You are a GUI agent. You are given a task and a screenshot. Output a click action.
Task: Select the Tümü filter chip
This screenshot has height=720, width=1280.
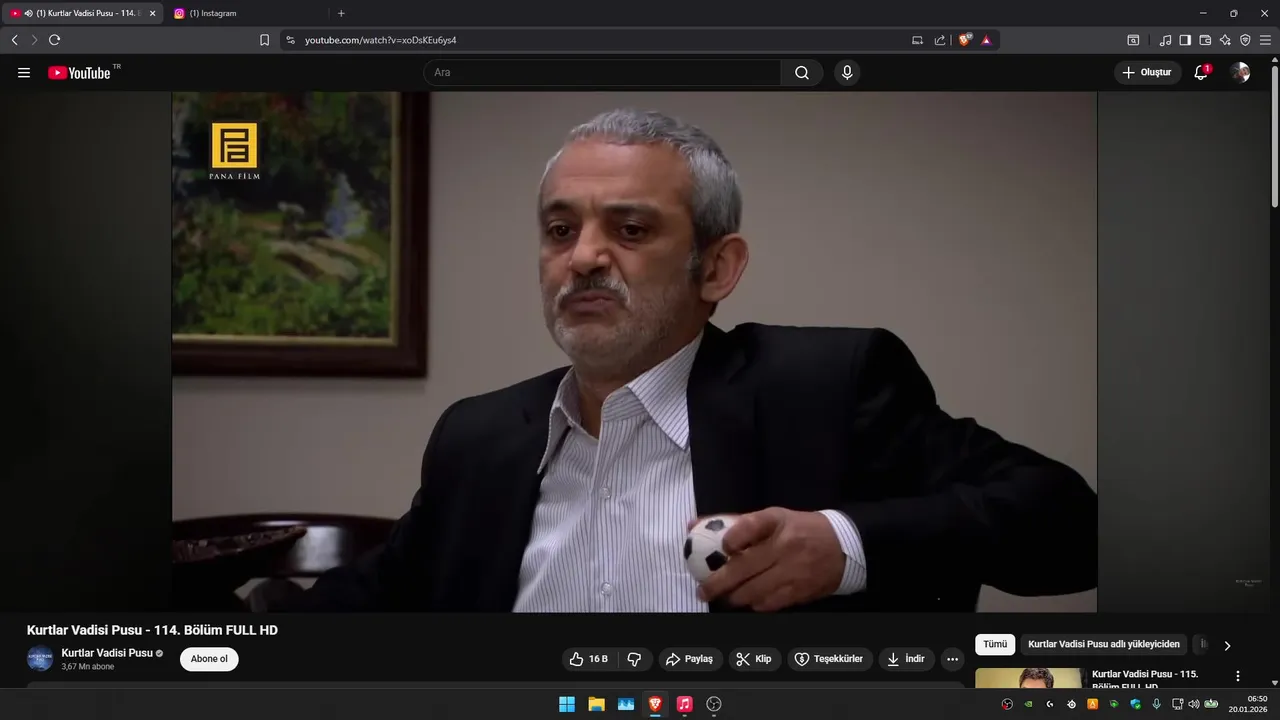tap(995, 645)
